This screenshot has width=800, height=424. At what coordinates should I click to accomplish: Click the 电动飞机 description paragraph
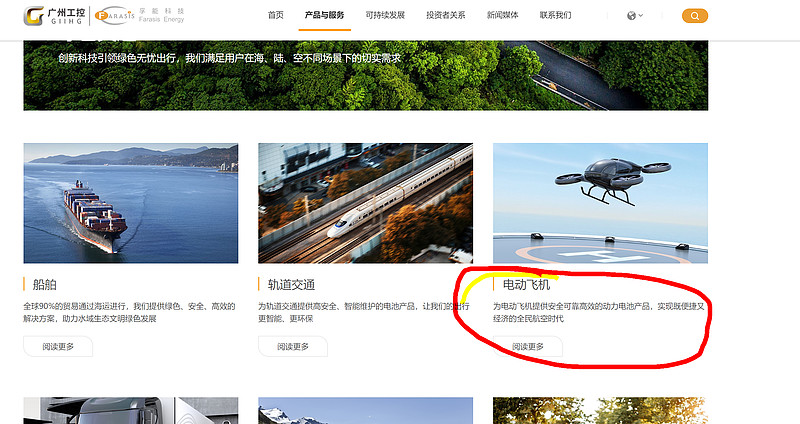pyautogui.click(x=599, y=312)
